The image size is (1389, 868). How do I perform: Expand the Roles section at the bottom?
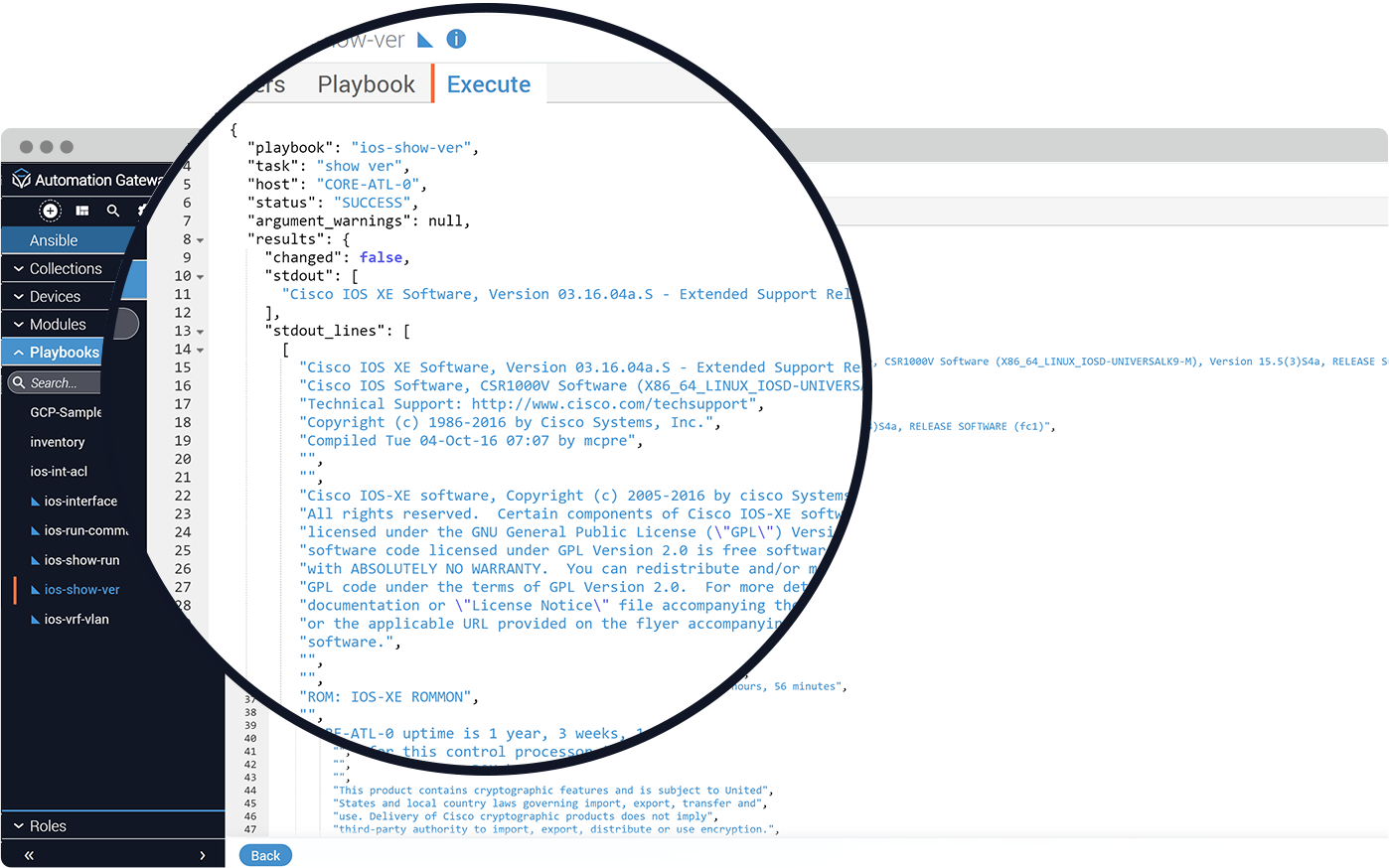[x=17, y=825]
